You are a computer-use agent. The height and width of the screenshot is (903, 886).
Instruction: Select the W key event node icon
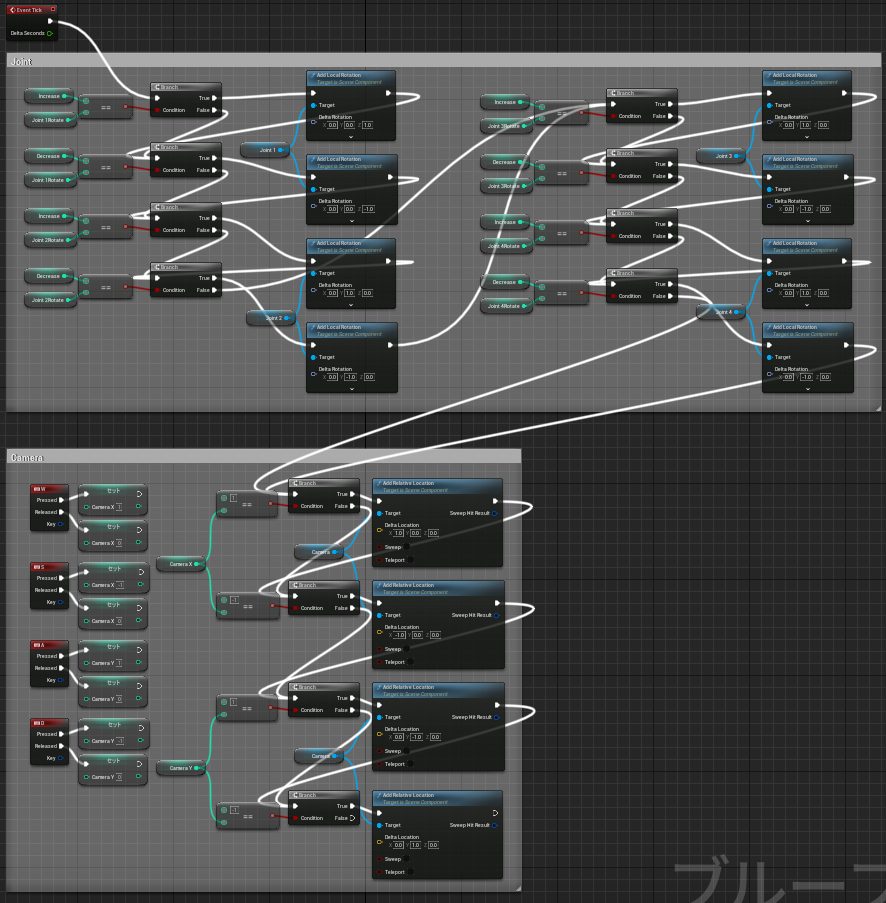click(36, 489)
